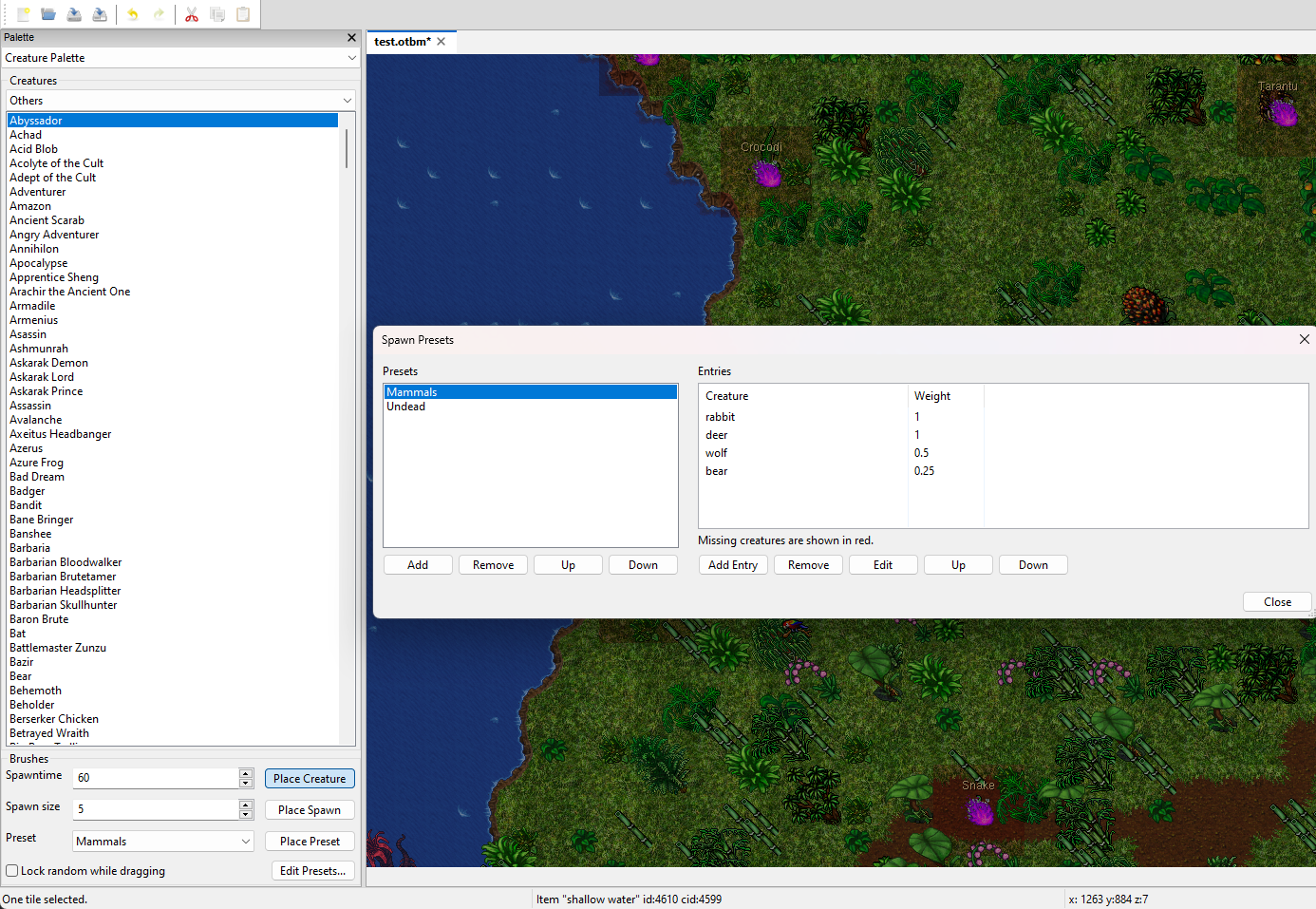The image size is (1316, 909).
Task: Click the Save icon in toolbar
Action: click(74, 14)
